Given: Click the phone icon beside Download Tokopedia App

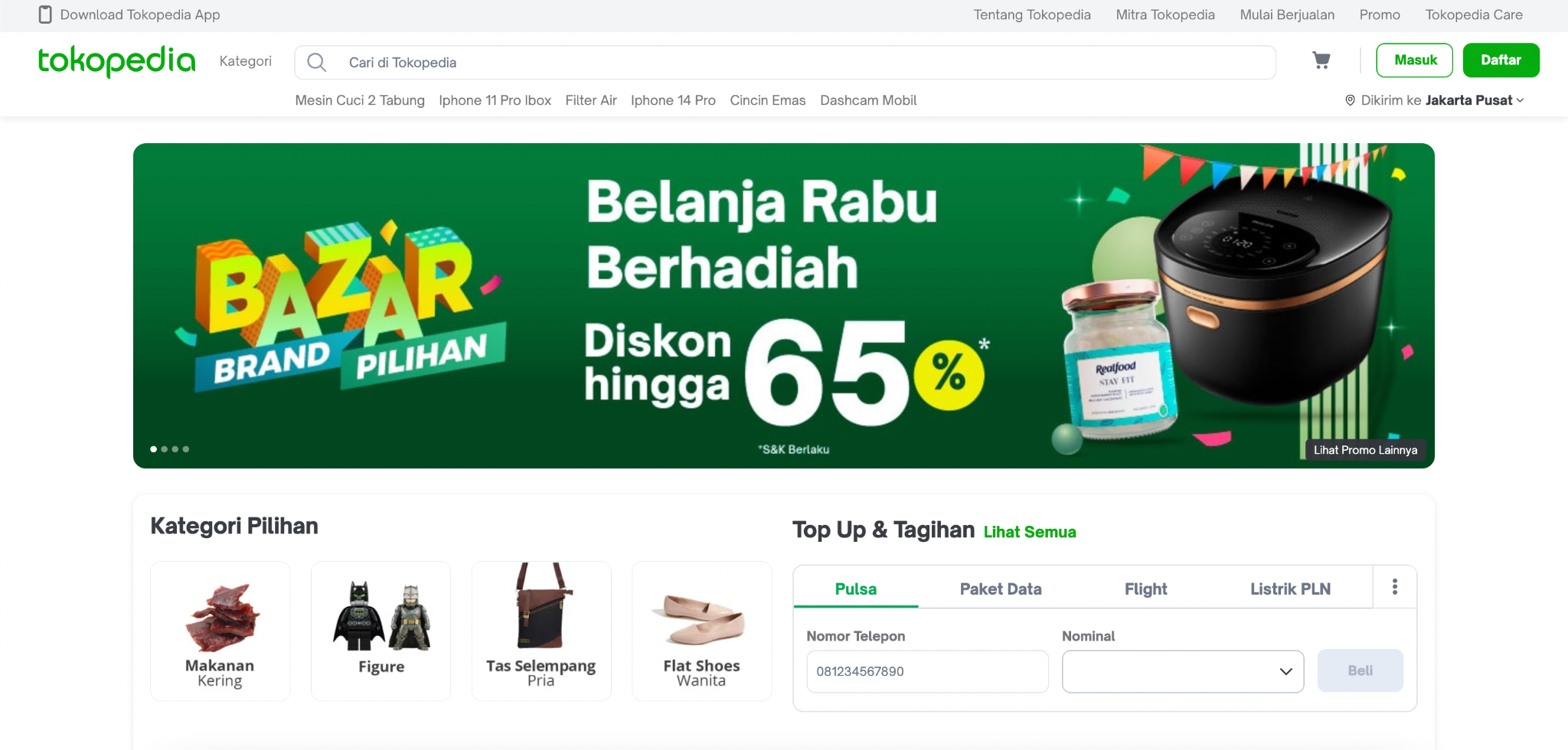Looking at the screenshot, I should tap(45, 15).
